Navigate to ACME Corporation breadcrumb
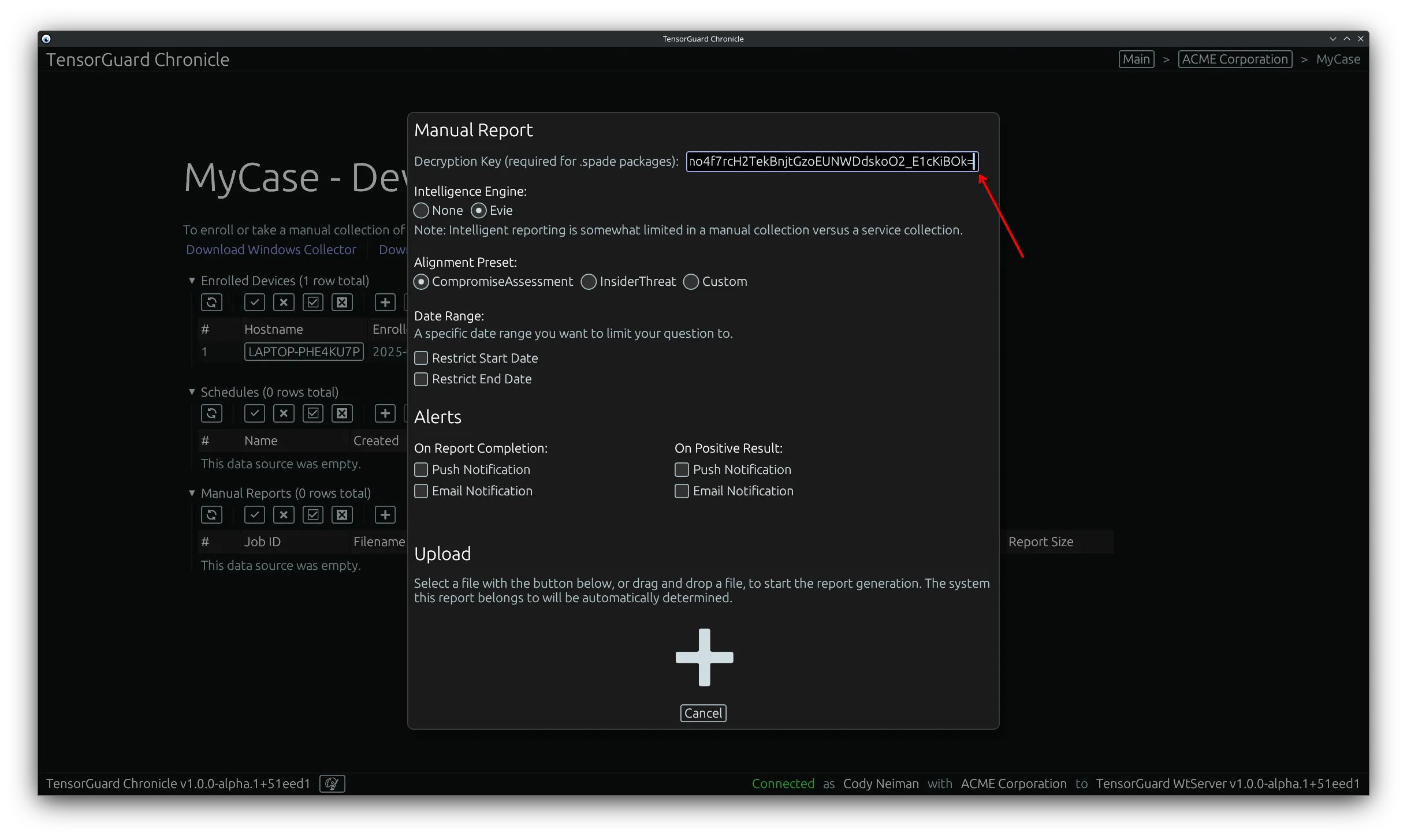The width and height of the screenshot is (1407, 840). pos(1234,58)
